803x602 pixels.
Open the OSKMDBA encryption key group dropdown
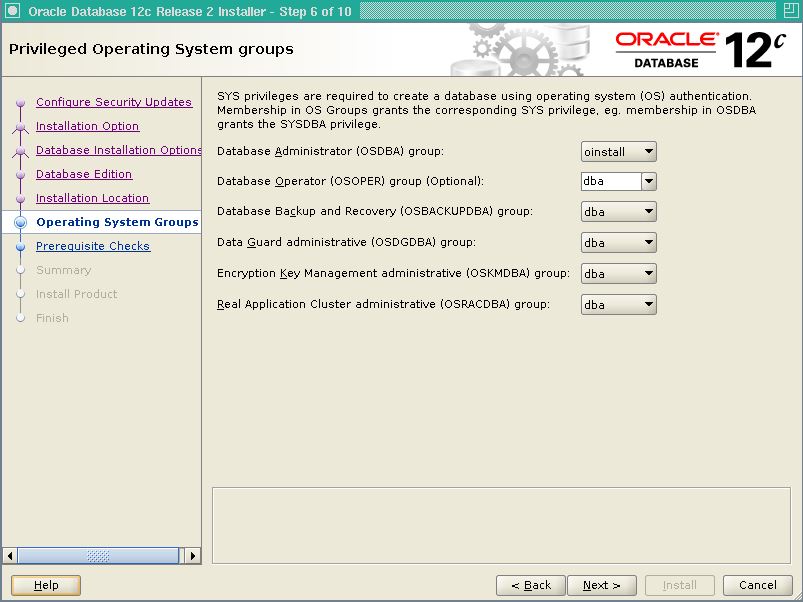[x=618, y=273]
